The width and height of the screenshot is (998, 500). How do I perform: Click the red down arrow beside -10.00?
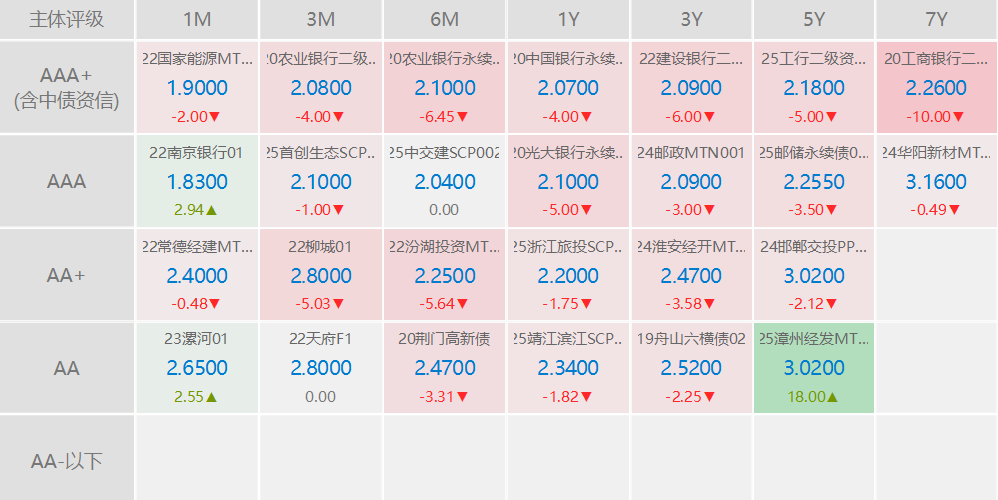(x=957, y=117)
